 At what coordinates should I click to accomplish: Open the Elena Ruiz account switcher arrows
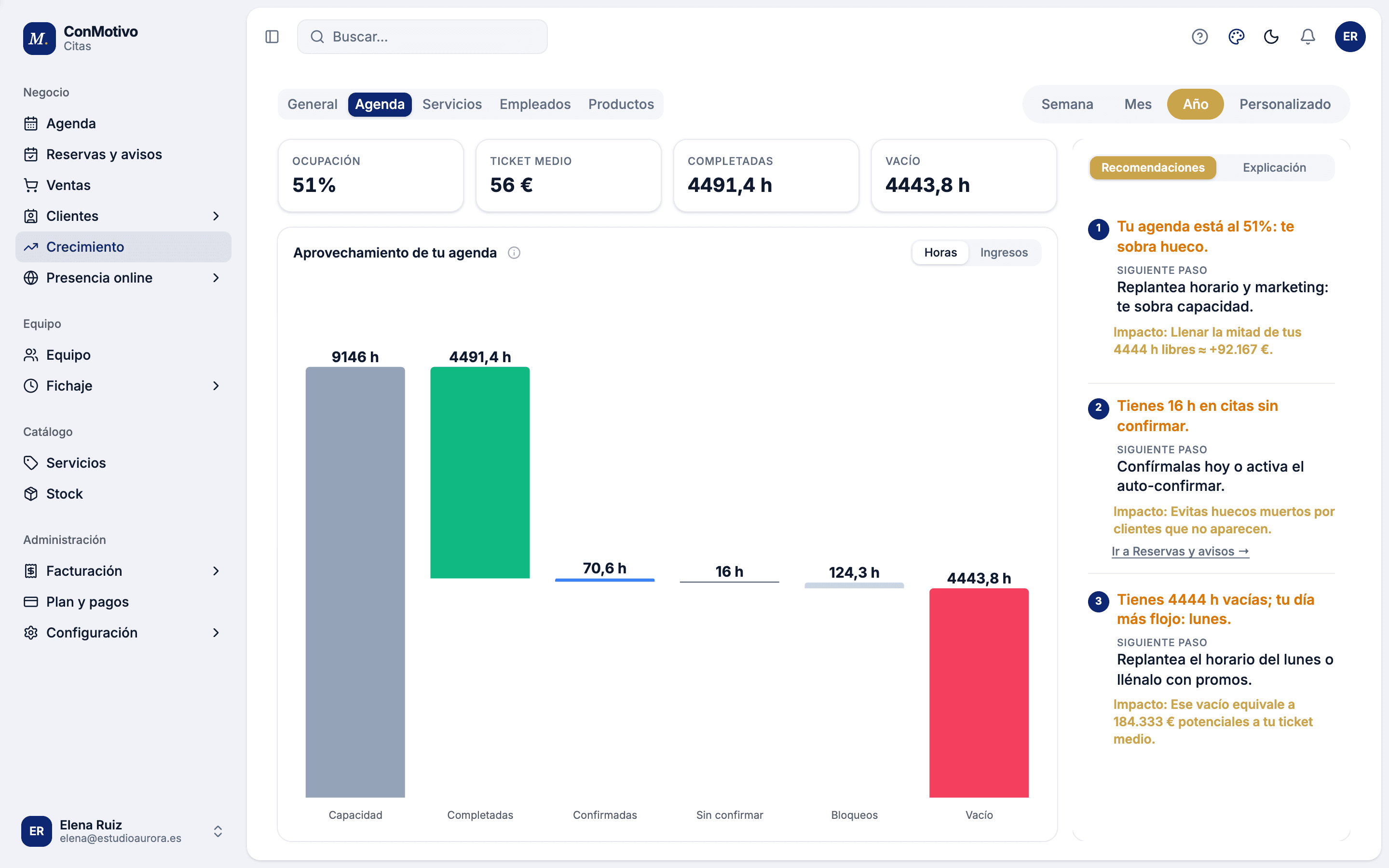pyautogui.click(x=218, y=831)
